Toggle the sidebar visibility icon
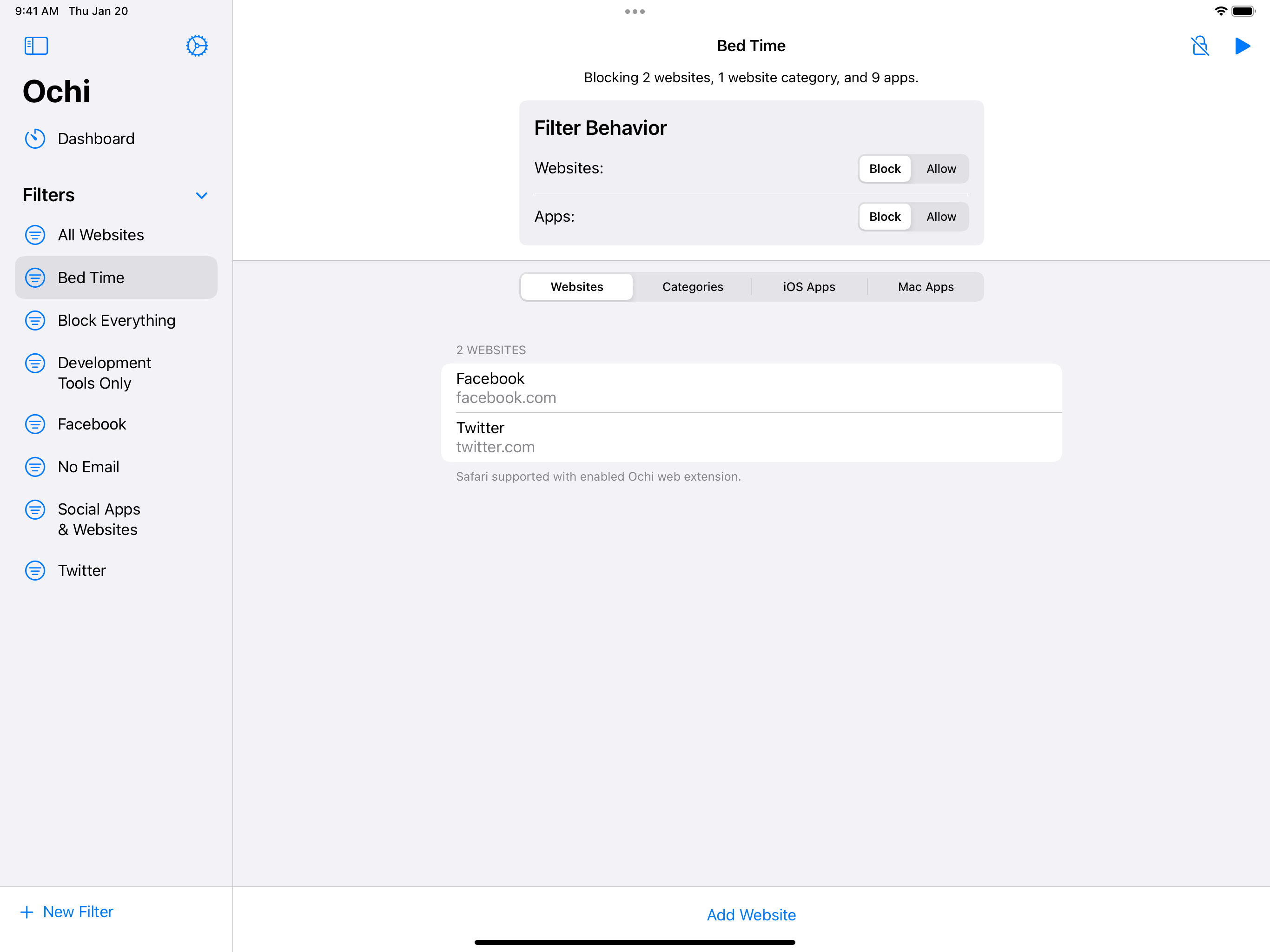The width and height of the screenshot is (1270, 952). (x=36, y=46)
